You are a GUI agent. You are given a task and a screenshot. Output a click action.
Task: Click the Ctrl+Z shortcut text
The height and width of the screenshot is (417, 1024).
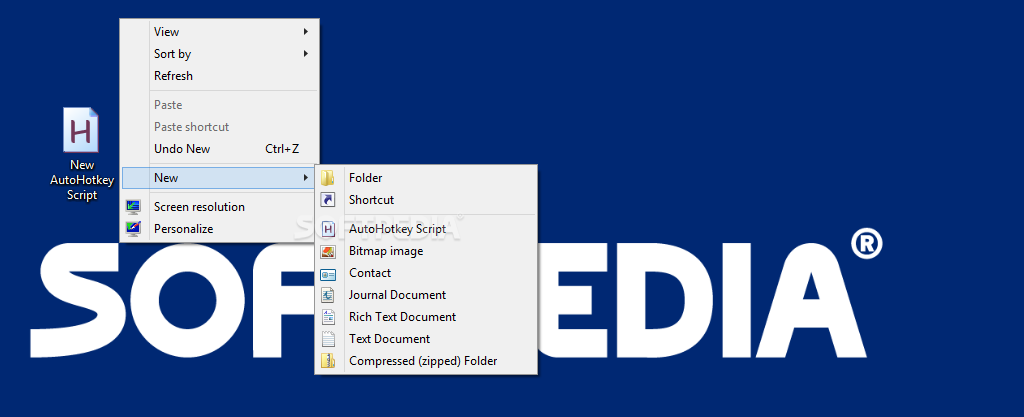(x=282, y=149)
